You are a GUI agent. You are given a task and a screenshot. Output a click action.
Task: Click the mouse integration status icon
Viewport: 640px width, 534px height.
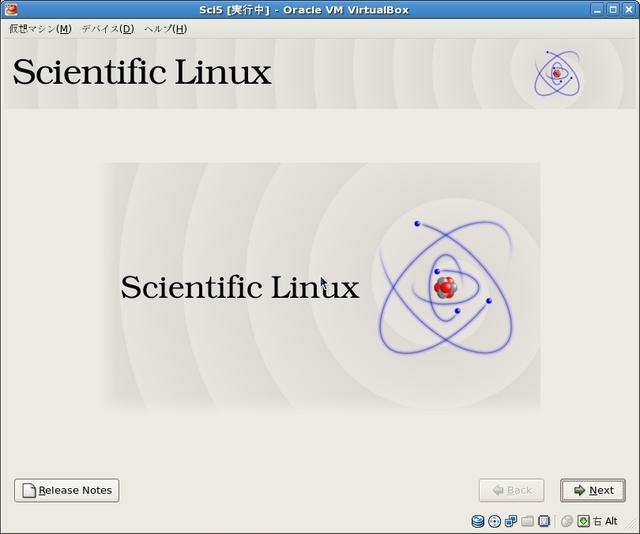pos(567,521)
